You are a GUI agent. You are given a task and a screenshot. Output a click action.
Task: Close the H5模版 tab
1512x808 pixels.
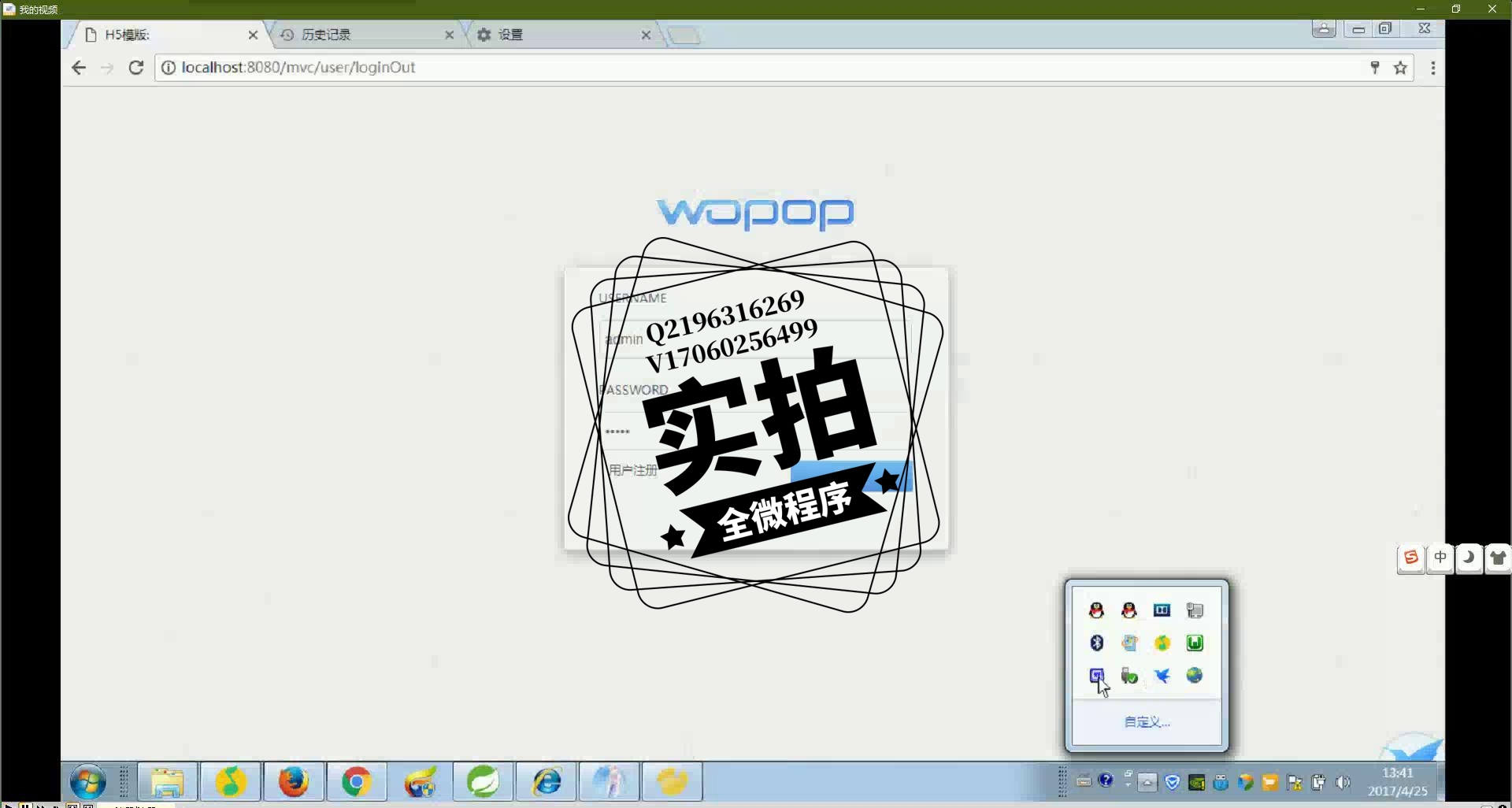coord(253,35)
